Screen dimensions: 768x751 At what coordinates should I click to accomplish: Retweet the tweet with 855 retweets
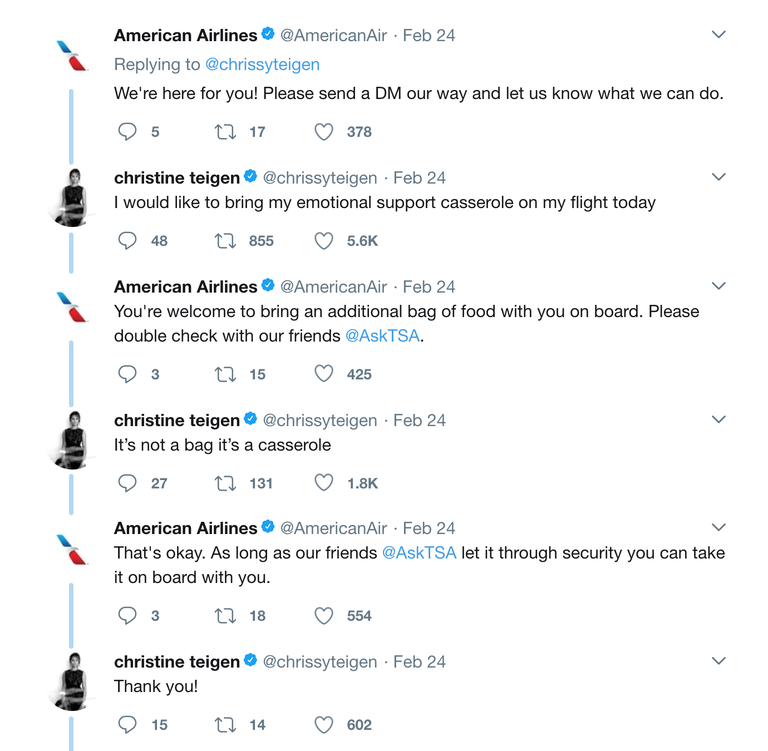click(225, 241)
